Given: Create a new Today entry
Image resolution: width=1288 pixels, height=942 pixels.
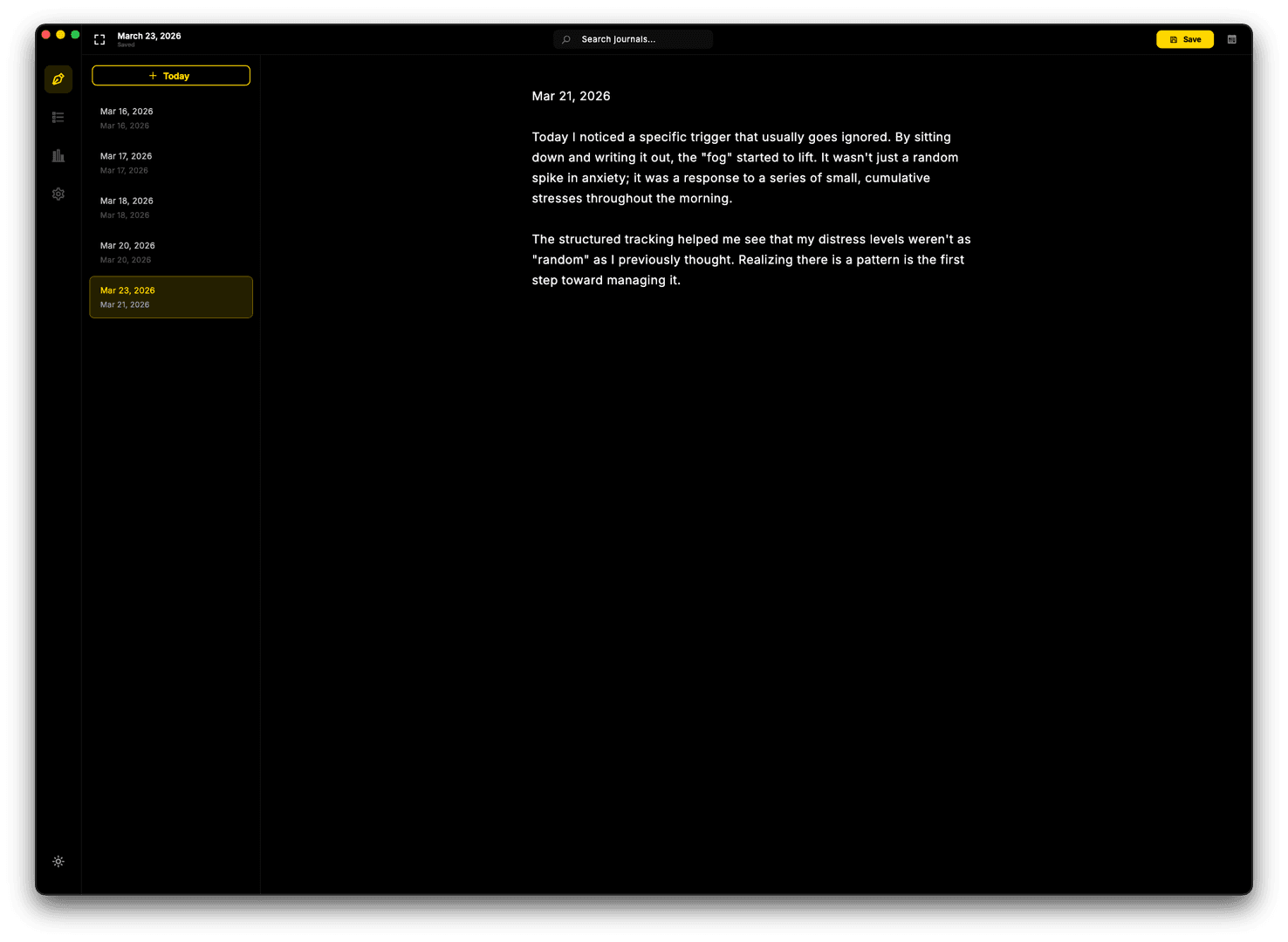Looking at the screenshot, I should (171, 76).
